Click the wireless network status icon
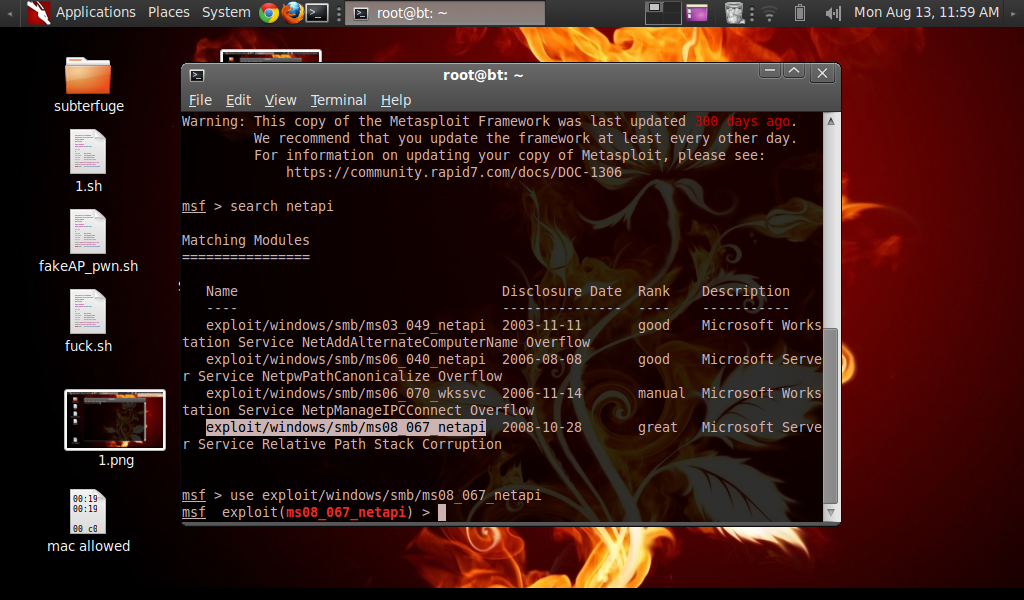 (x=769, y=12)
